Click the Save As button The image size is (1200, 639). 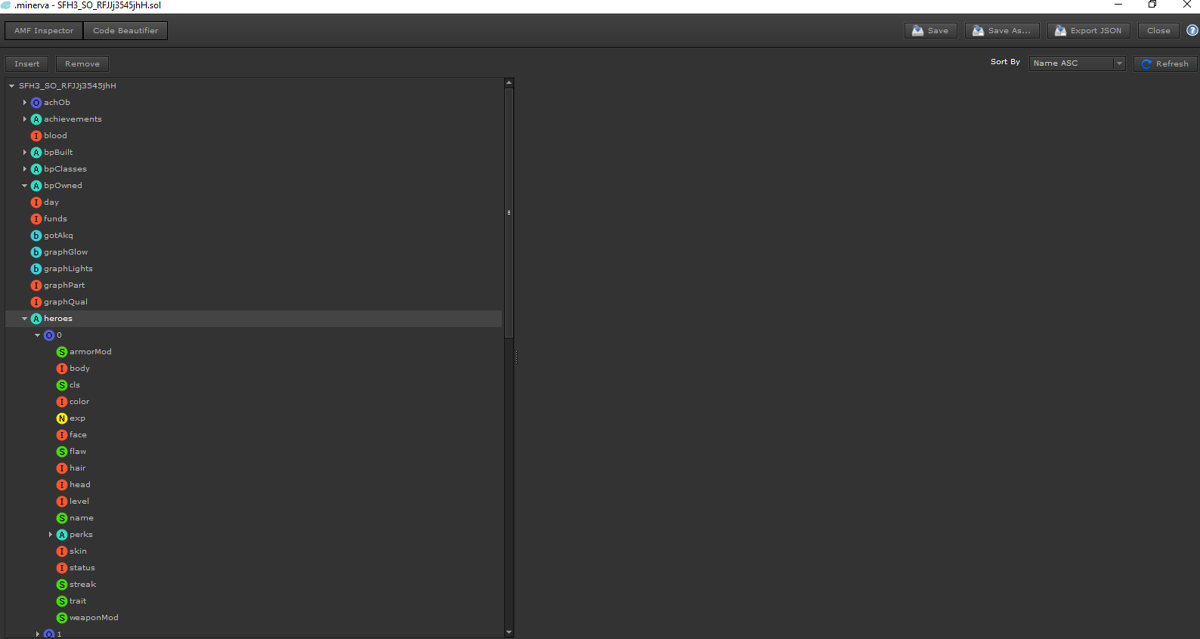[1003, 31]
